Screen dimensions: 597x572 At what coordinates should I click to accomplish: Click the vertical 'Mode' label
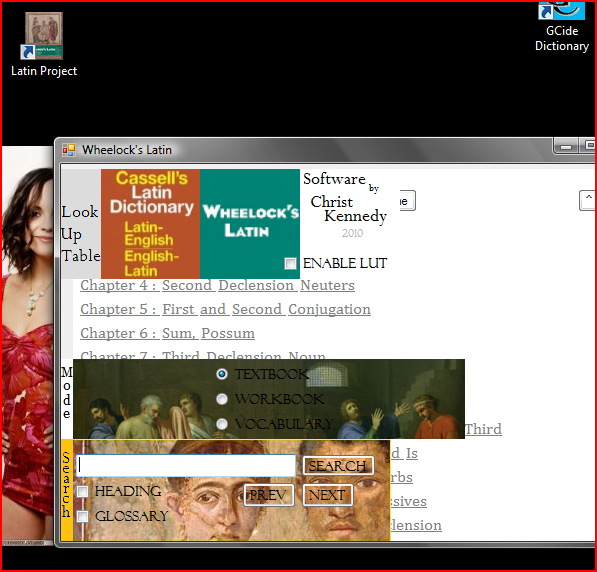(67, 393)
